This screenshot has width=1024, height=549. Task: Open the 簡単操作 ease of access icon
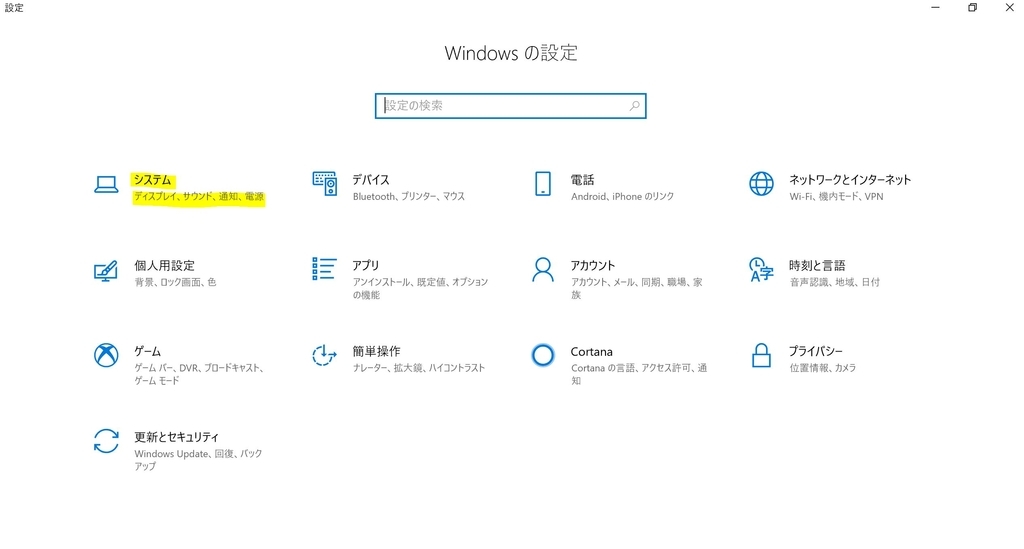coord(324,355)
